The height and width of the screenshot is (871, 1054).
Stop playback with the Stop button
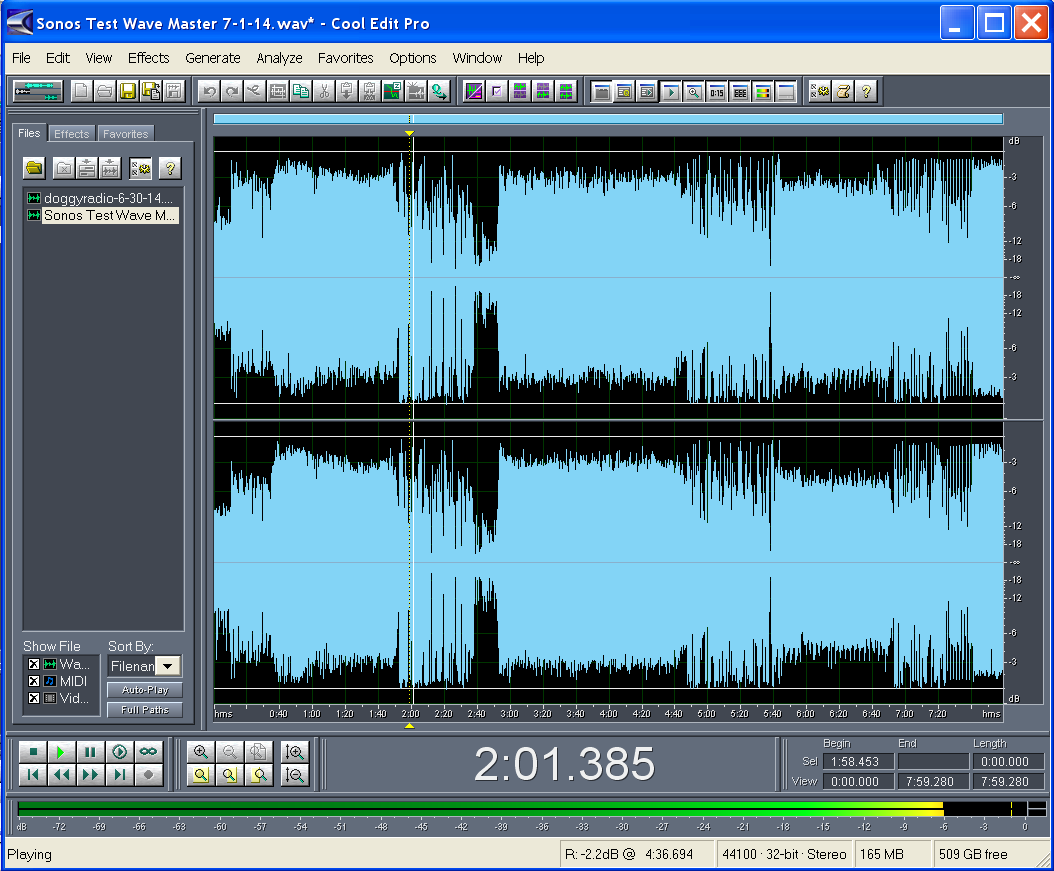(x=32, y=751)
